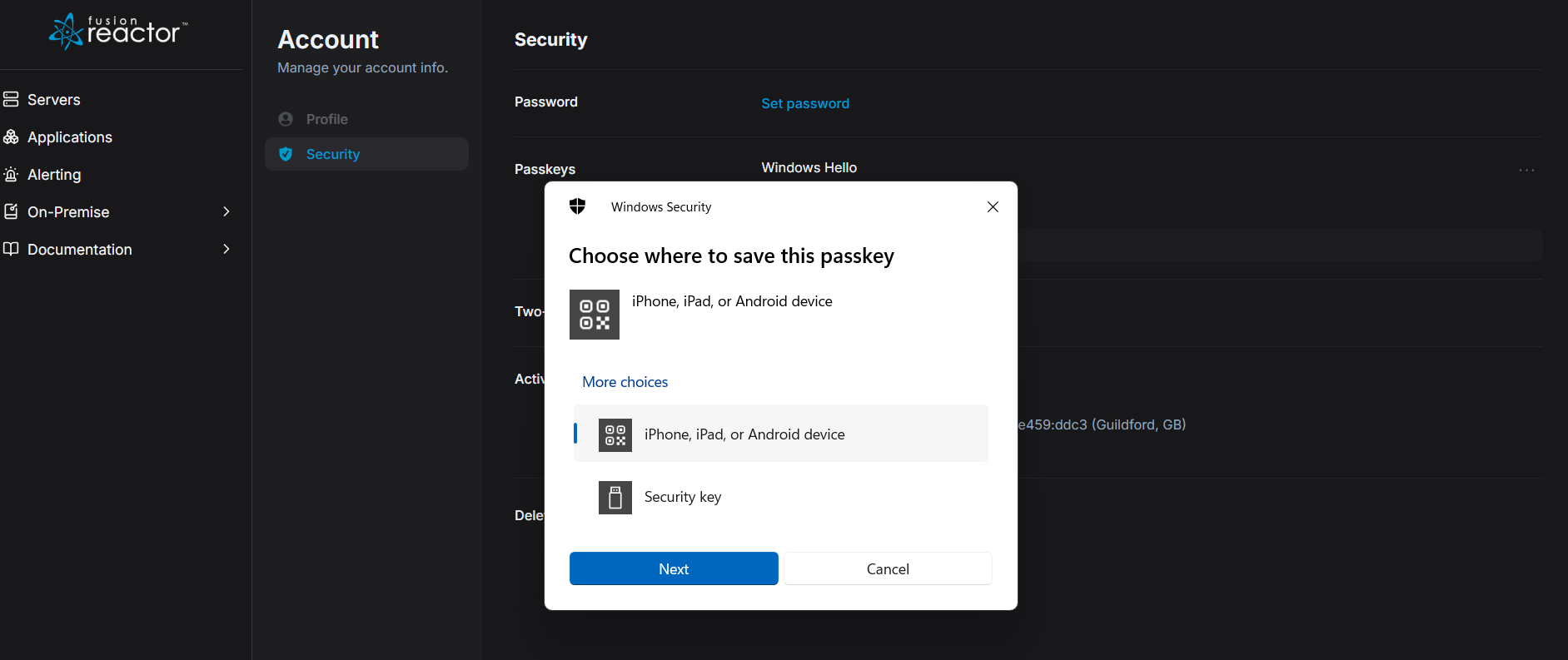The width and height of the screenshot is (1568, 660).
Task: Cancel the passkey dialog
Action: [x=888, y=568]
